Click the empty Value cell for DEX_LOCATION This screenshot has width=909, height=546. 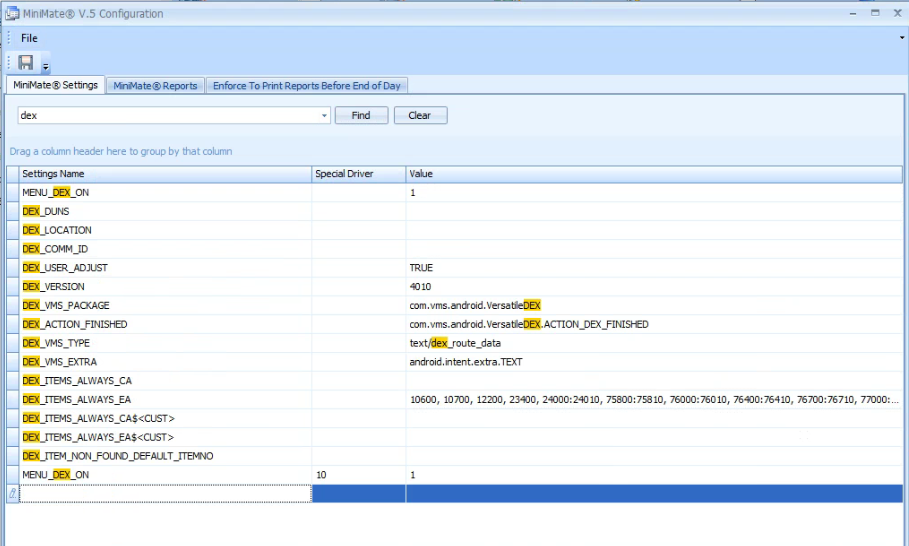pos(654,230)
